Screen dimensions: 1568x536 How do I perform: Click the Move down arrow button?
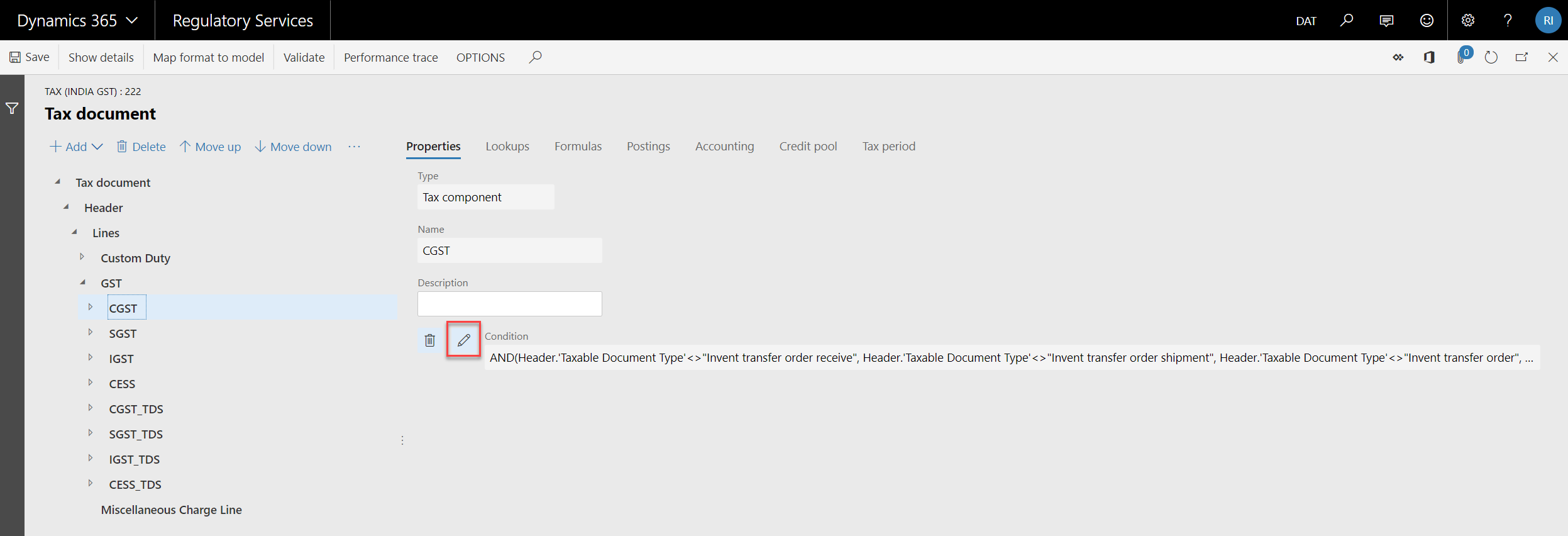[293, 147]
